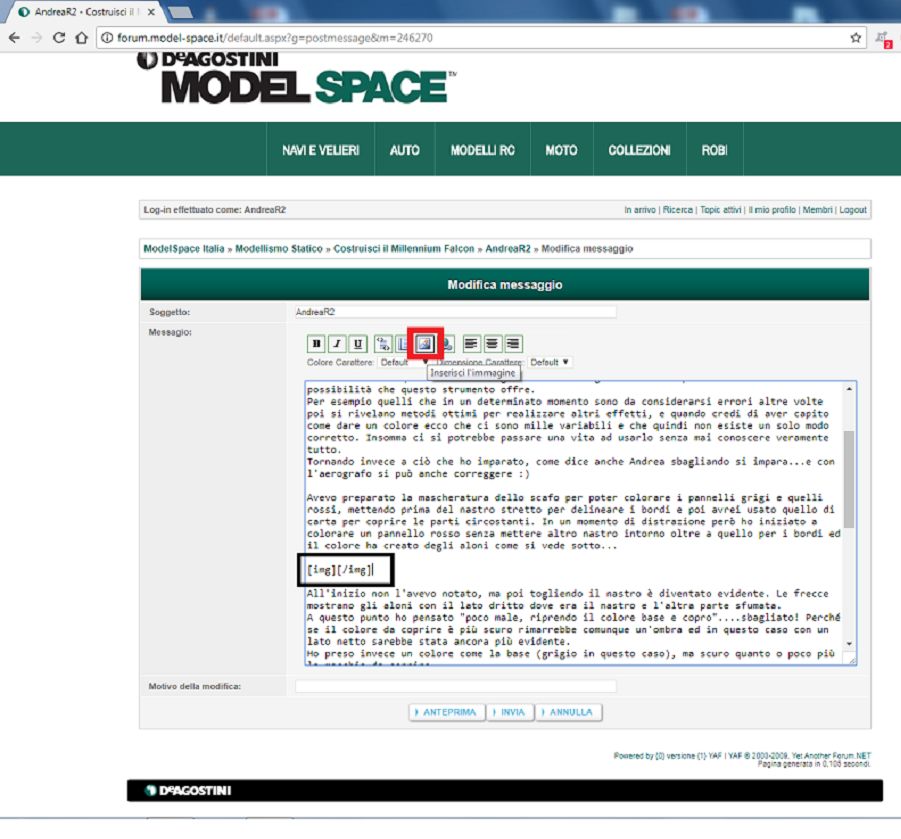901x839 pixels.
Task: Apply underline formatting to text
Action: click(358, 343)
